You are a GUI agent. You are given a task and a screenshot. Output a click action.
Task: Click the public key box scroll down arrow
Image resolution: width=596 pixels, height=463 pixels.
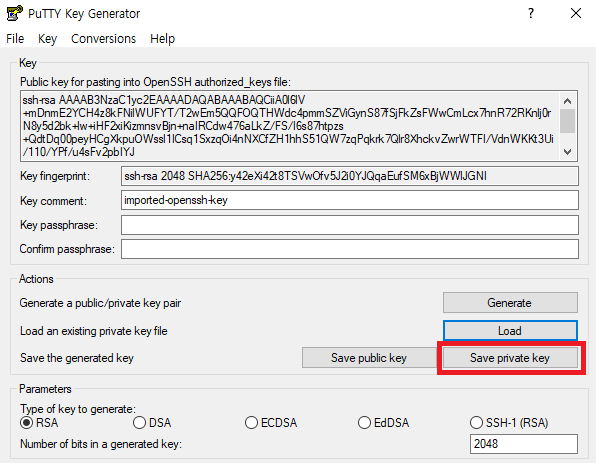567,152
